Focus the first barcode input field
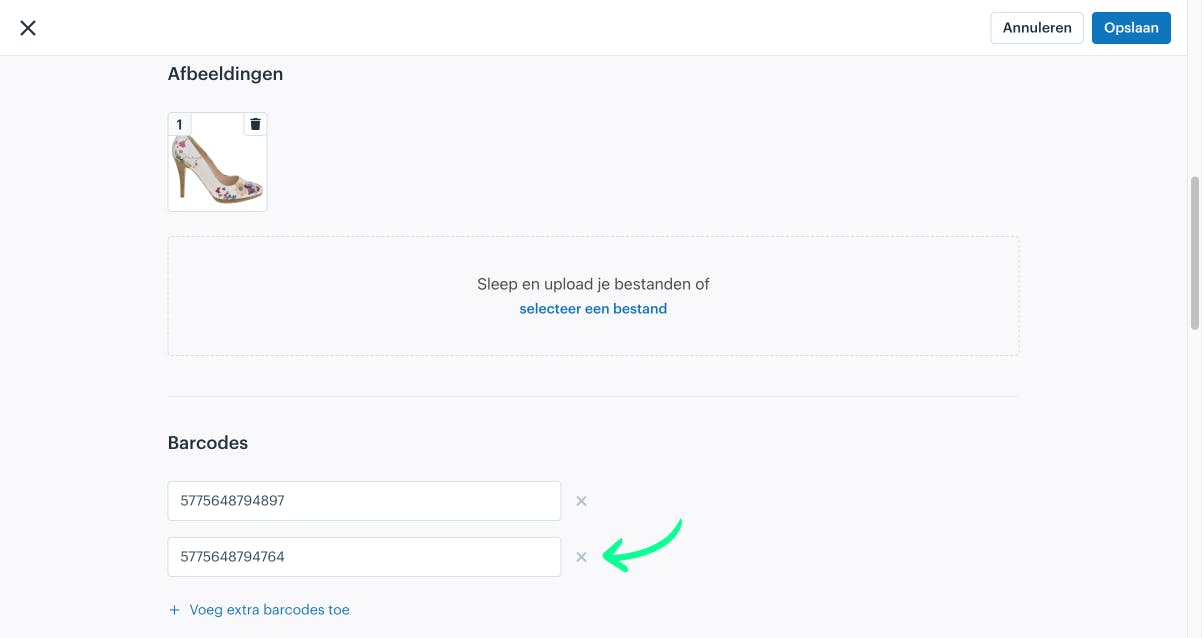The height and width of the screenshot is (638, 1202). (x=364, y=501)
